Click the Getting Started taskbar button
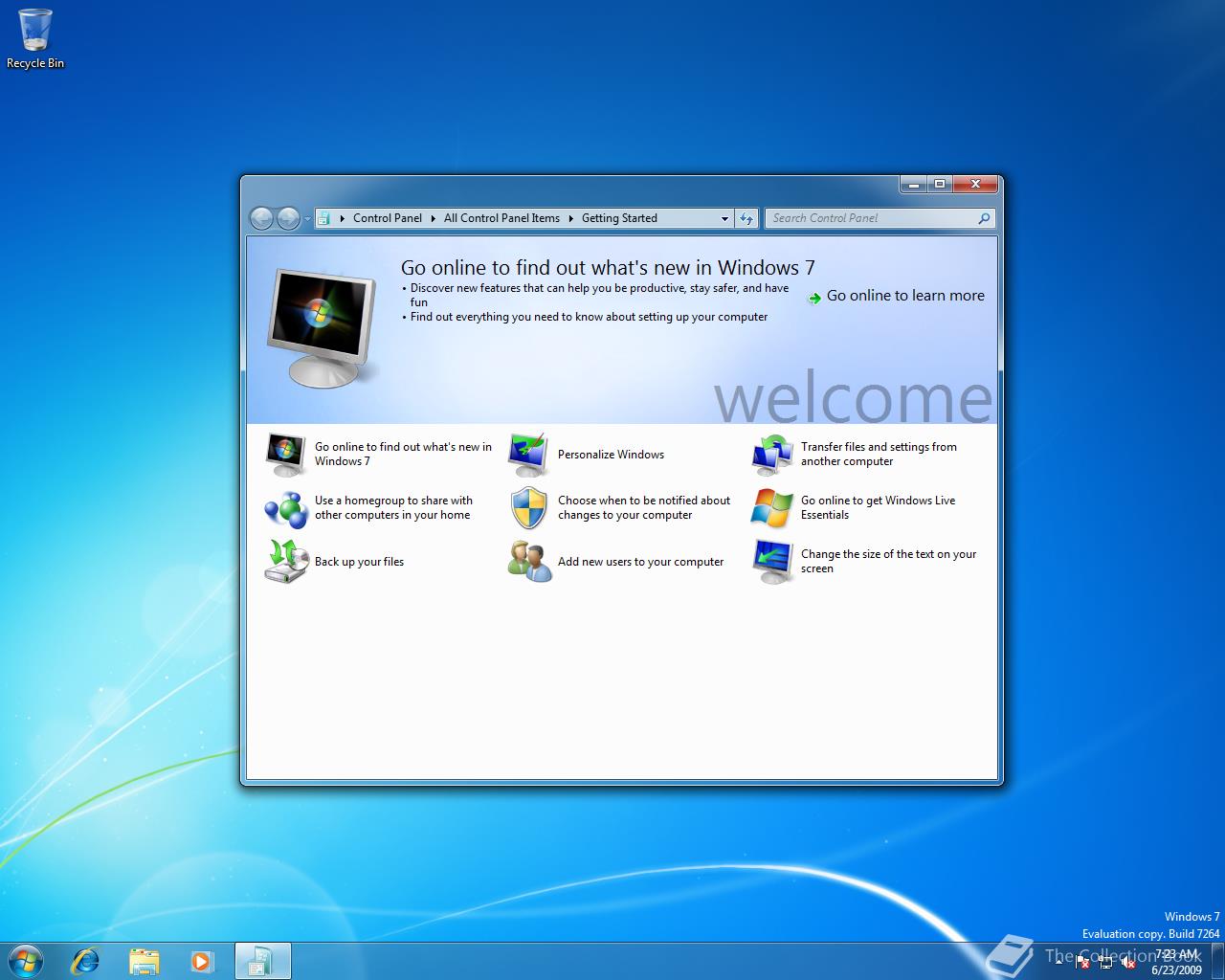This screenshot has width=1225, height=980. 261,961
